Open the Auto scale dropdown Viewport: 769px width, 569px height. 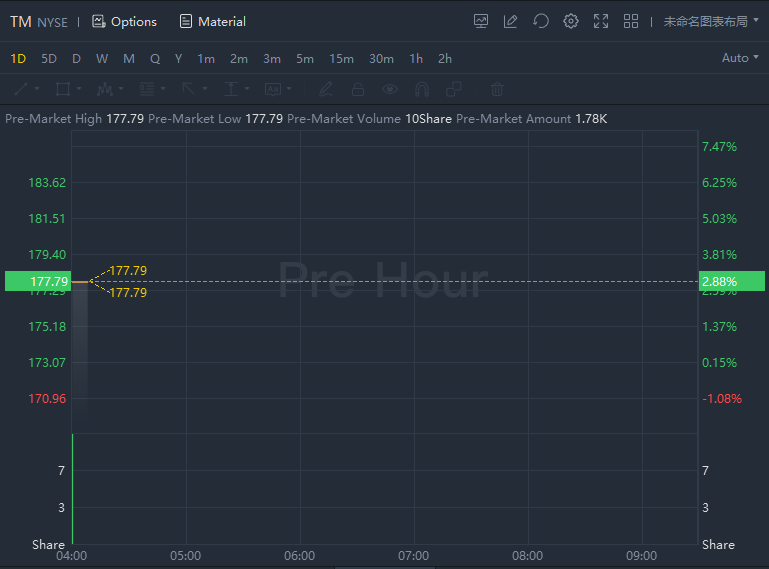pos(740,58)
